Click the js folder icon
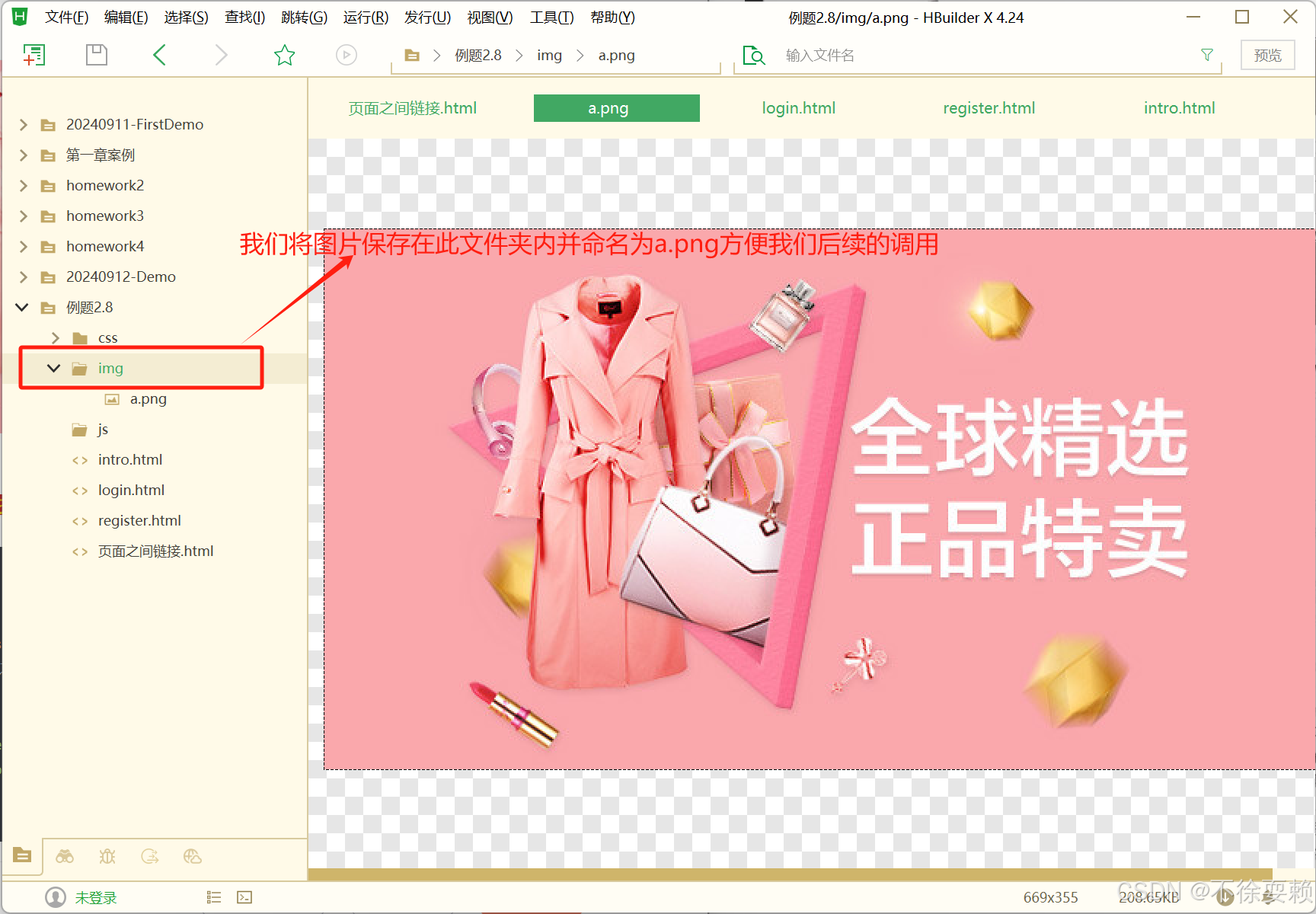 (x=79, y=430)
